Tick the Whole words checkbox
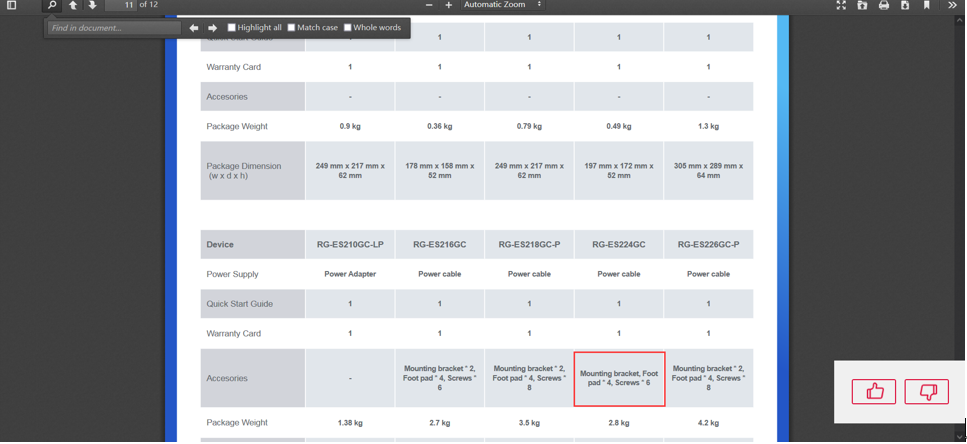 pos(348,28)
